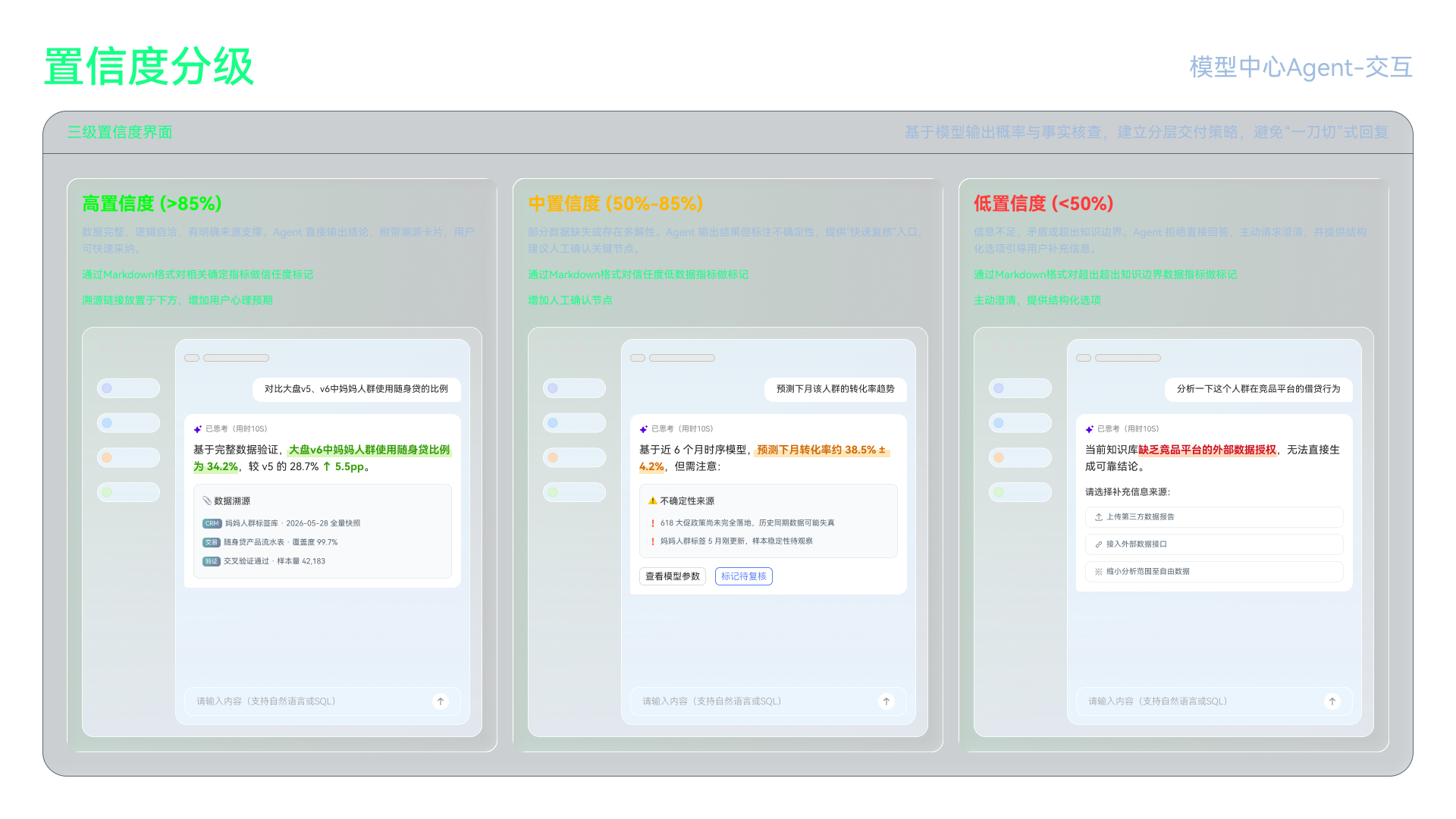Select the 缩小分析范围至自由数据 option
This screenshot has height=819, width=1456.
click(x=1214, y=572)
